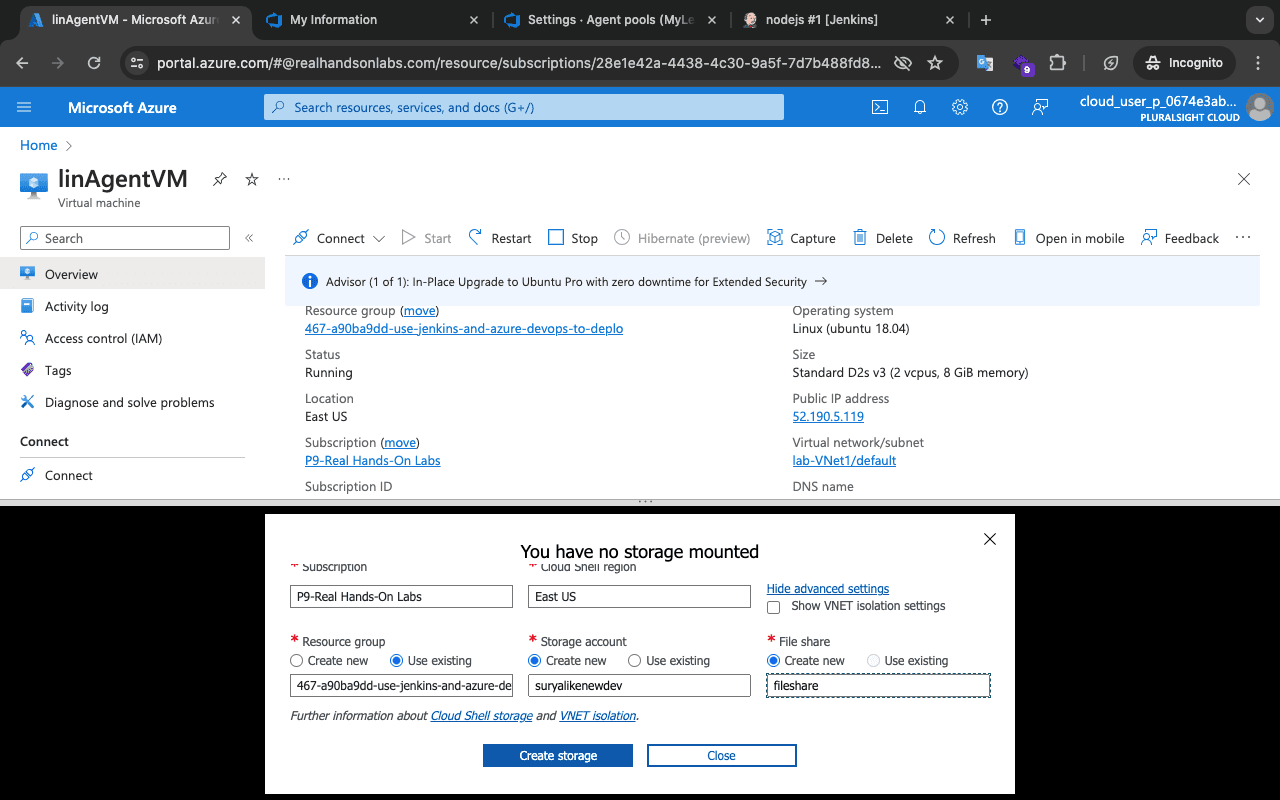The height and width of the screenshot is (800, 1280).
Task: Open the Help question mark menu
Action: coord(1000,107)
